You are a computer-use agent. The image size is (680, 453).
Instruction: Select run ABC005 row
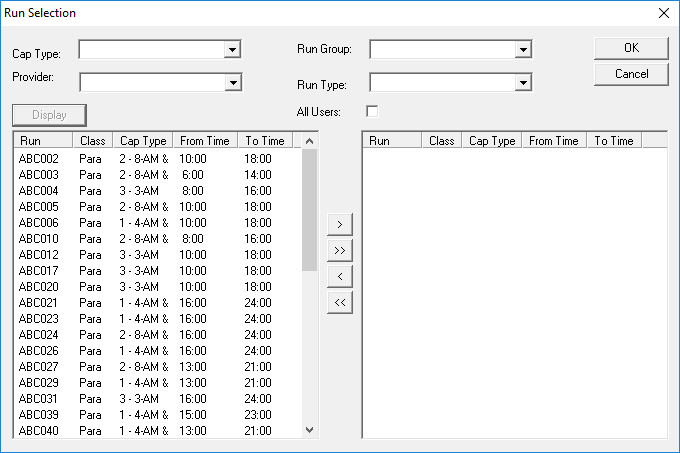click(158, 207)
